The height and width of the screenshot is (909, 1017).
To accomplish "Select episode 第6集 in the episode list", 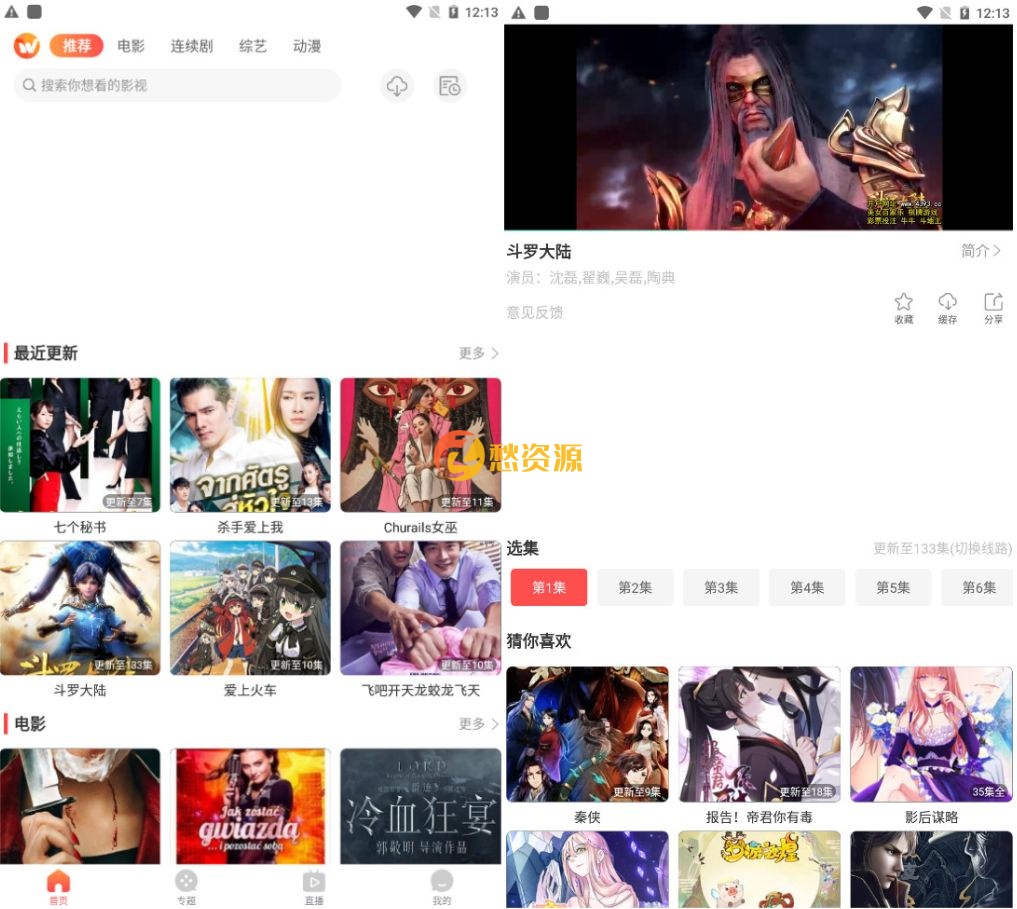I will 978,587.
